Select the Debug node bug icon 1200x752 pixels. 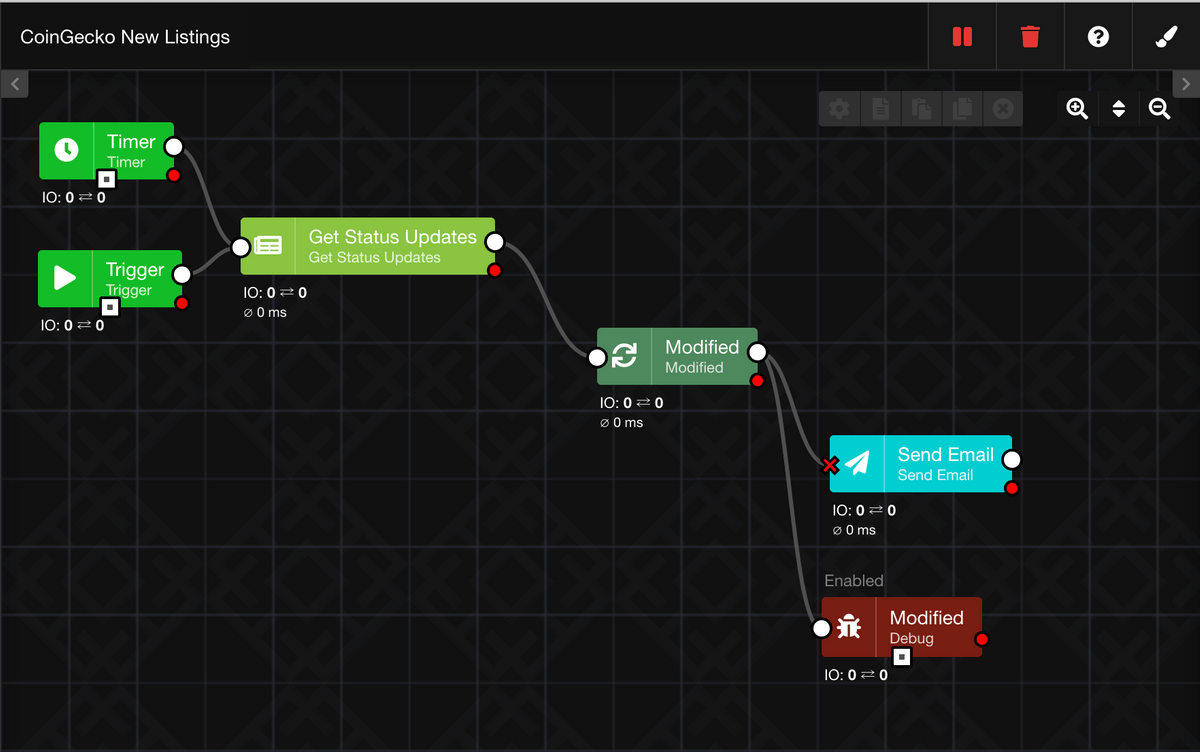tap(848, 627)
